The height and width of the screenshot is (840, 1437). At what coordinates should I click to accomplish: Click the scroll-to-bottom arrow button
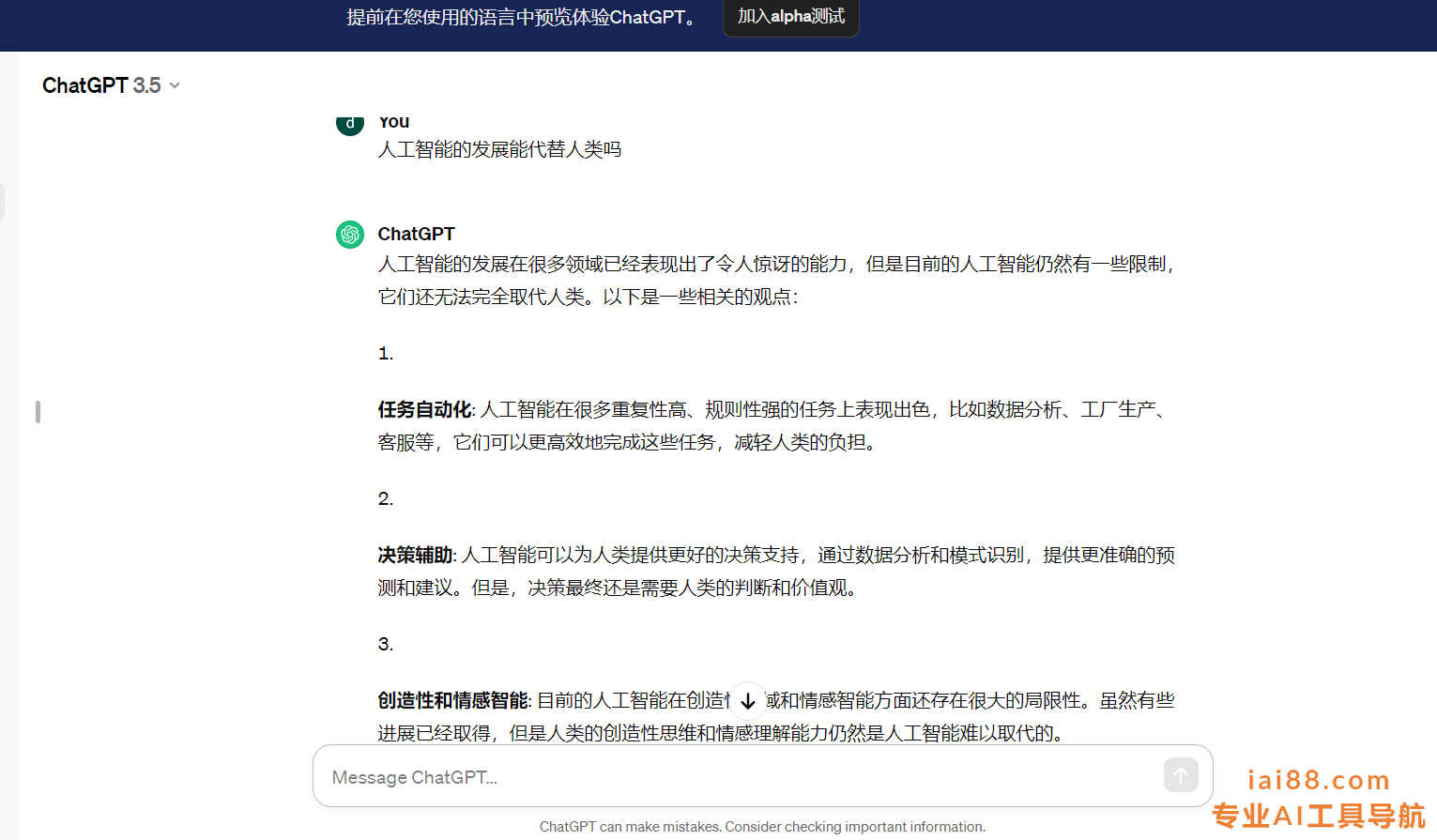click(x=748, y=701)
